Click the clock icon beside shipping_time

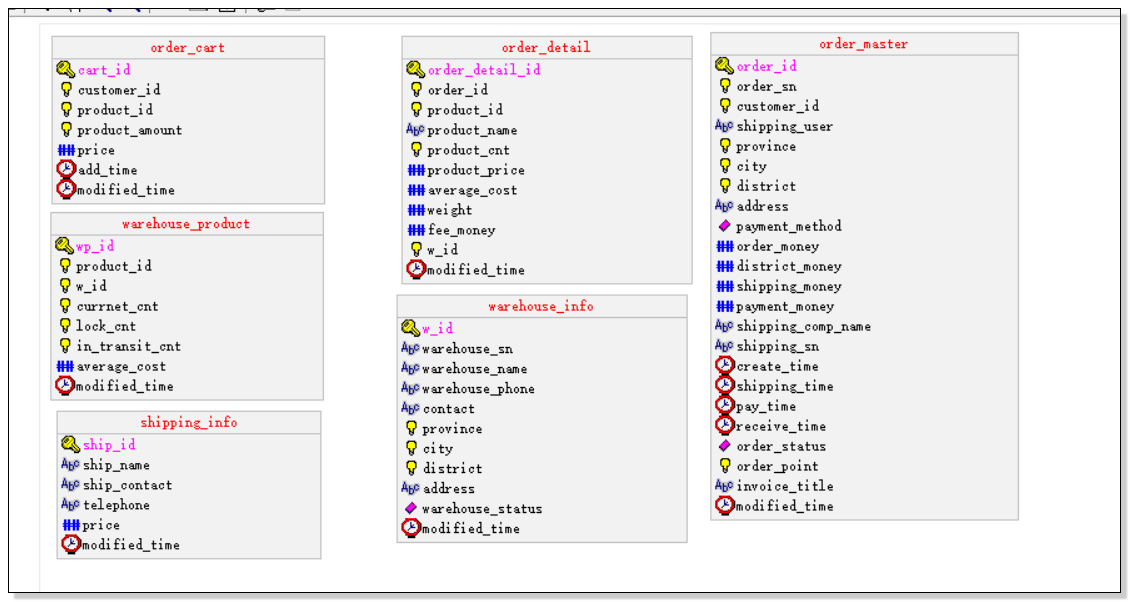click(x=724, y=386)
